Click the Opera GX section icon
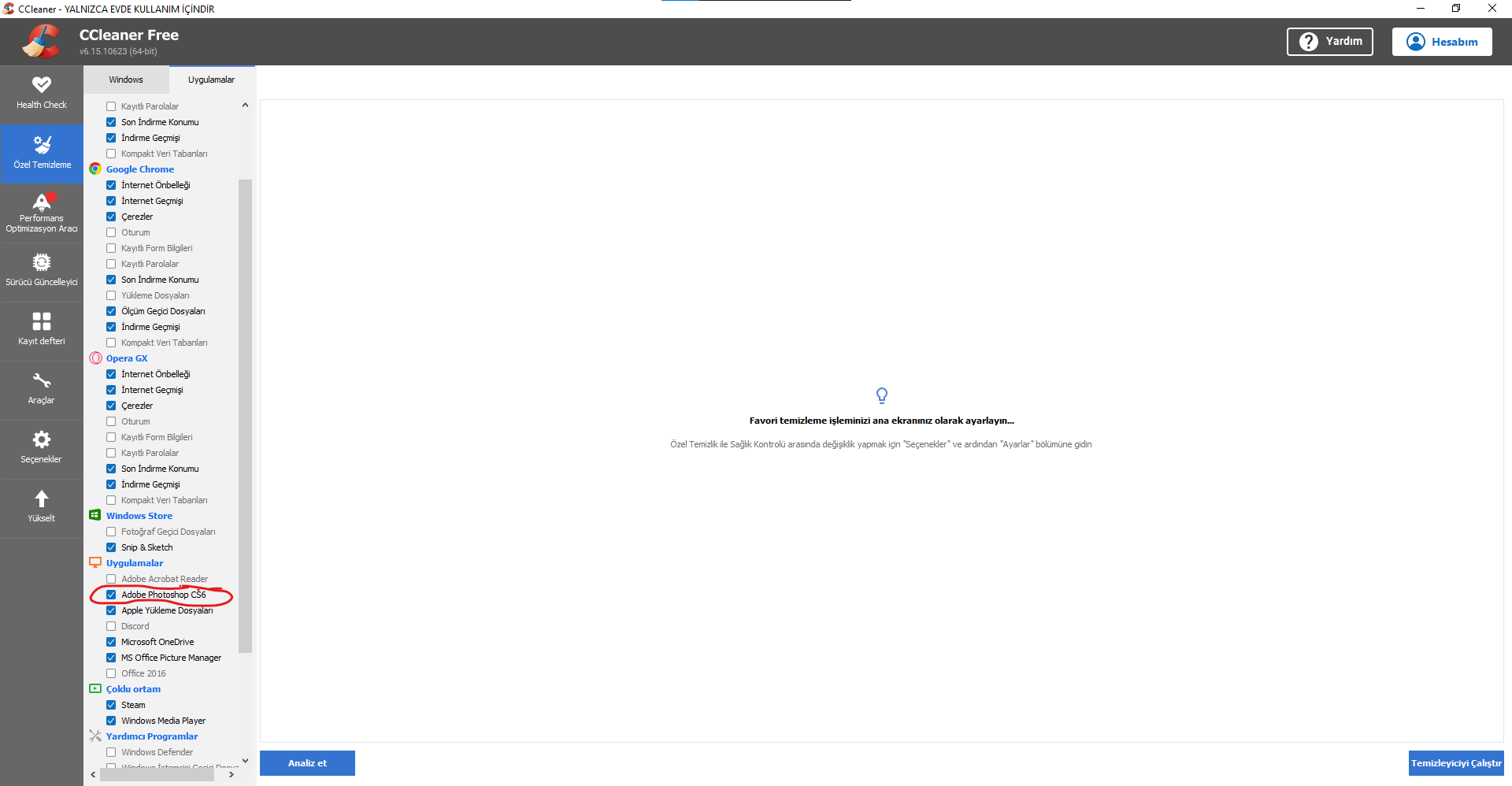 click(95, 358)
